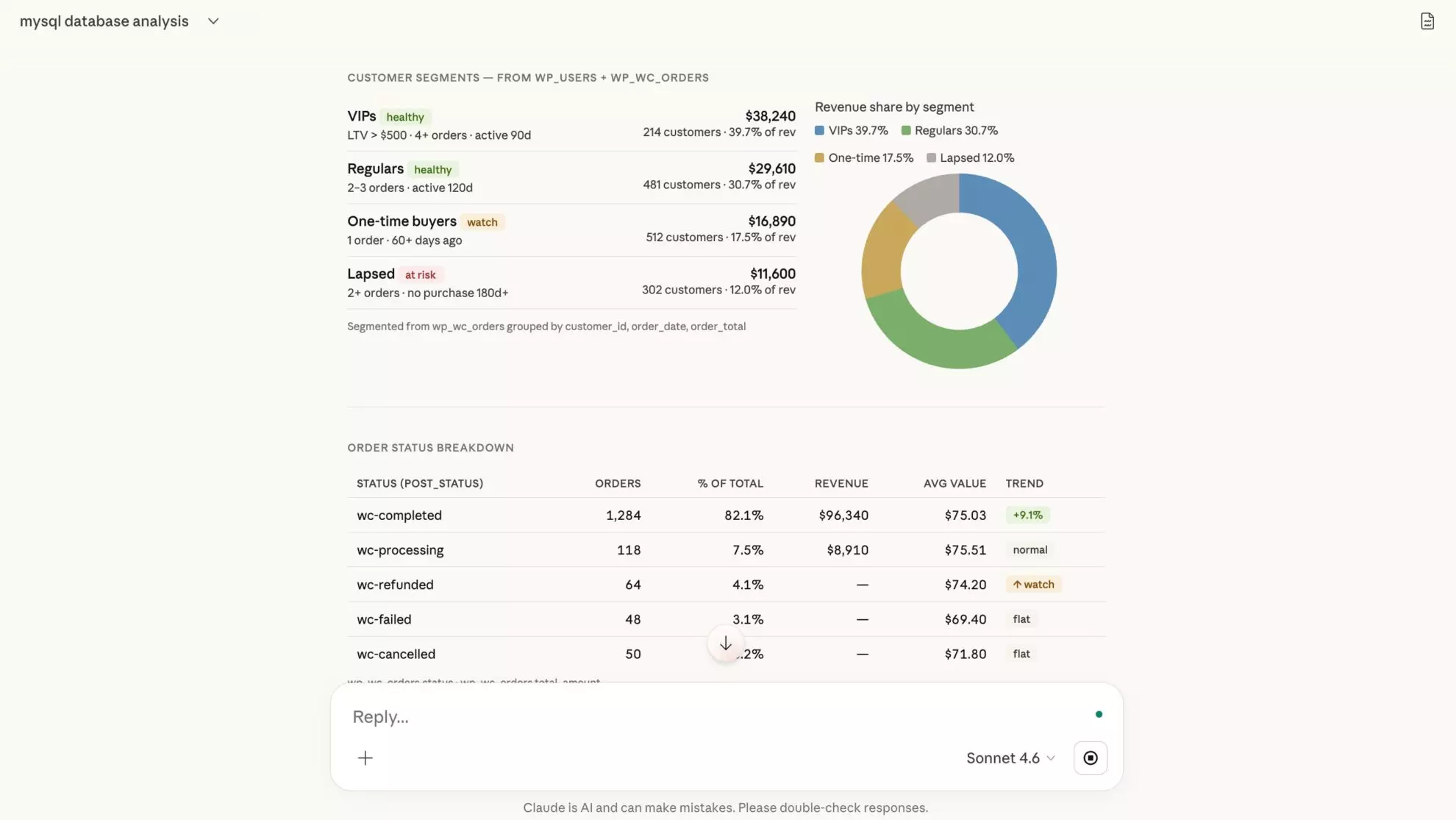Open the document panel icon at top right
The height and width of the screenshot is (820, 1456).
[x=1427, y=21]
